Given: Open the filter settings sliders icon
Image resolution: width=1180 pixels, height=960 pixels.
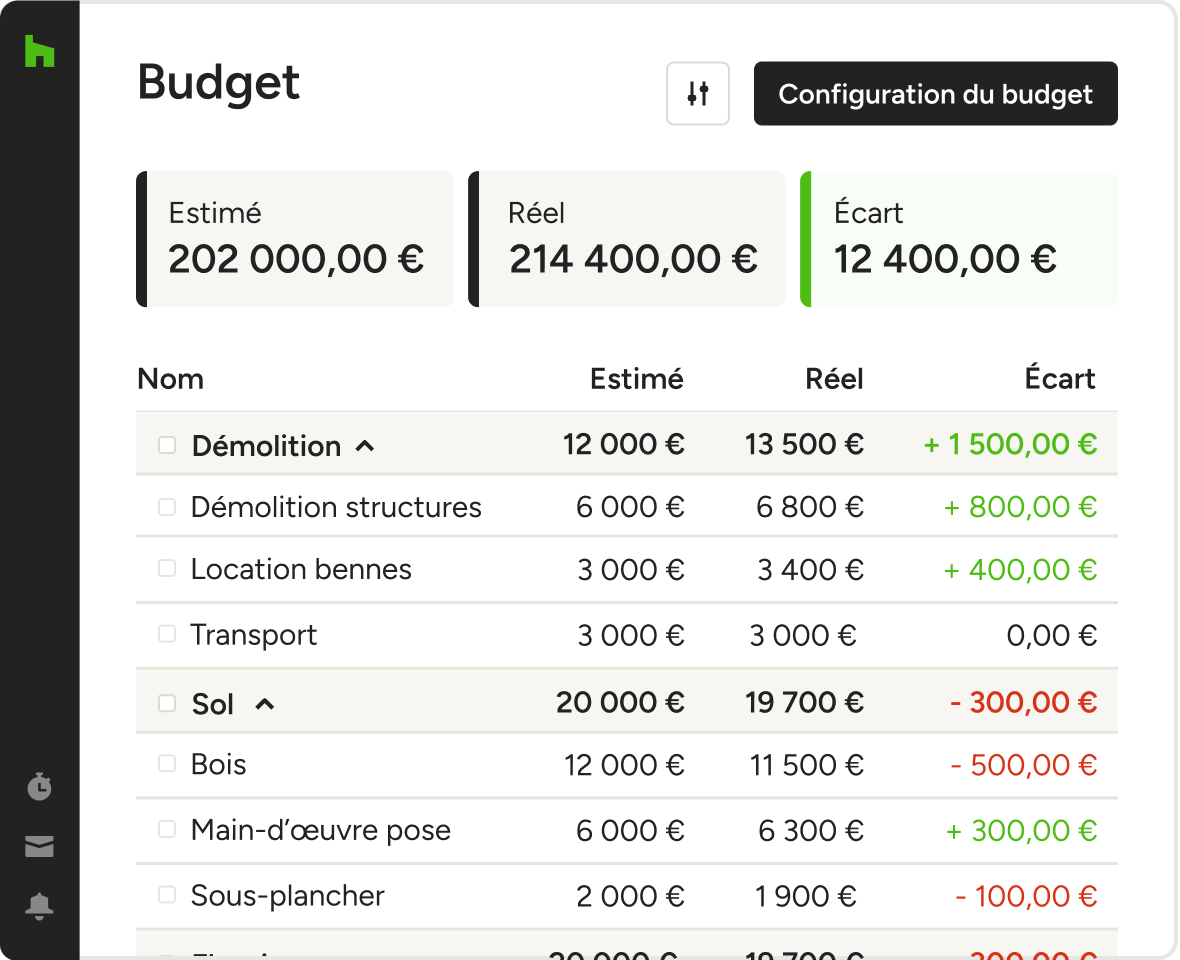Looking at the screenshot, I should click(x=698, y=94).
